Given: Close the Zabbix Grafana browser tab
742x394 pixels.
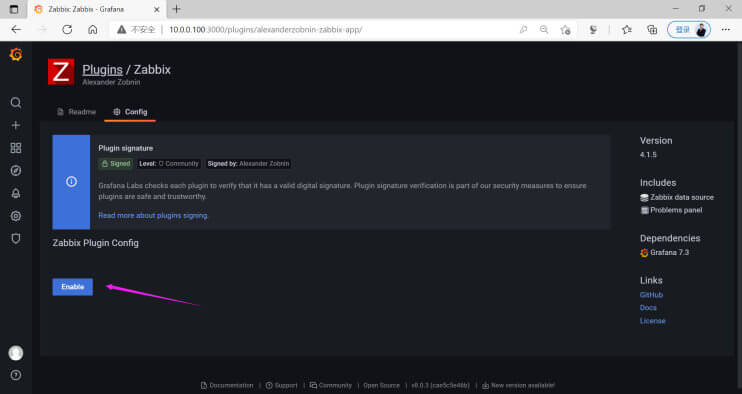Looking at the screenshot, I should click(157, 9).
